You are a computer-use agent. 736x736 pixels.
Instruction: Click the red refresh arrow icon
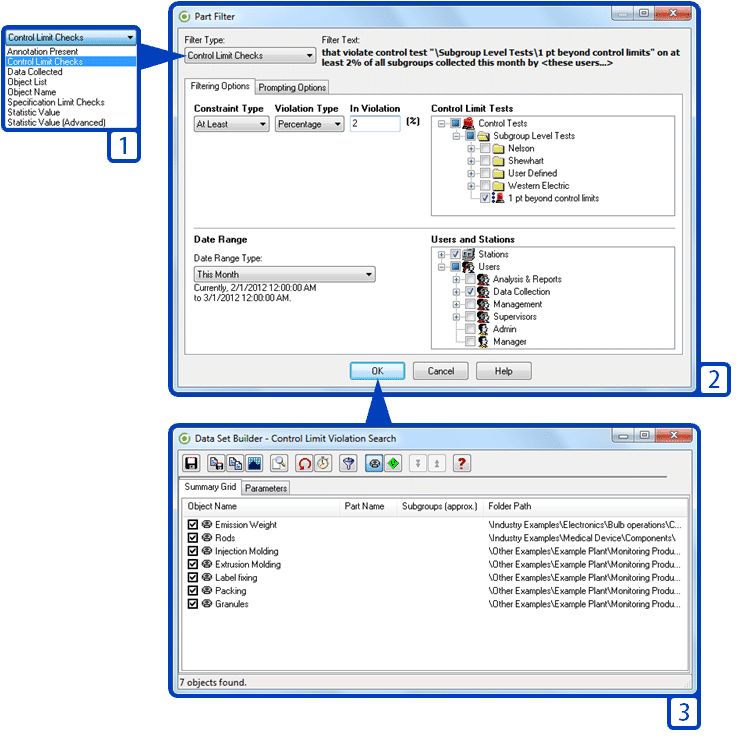304,463
